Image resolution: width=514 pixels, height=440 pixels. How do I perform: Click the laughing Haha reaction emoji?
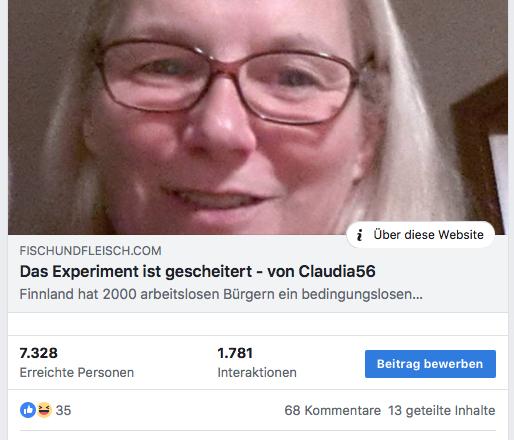tap(44, 410)
